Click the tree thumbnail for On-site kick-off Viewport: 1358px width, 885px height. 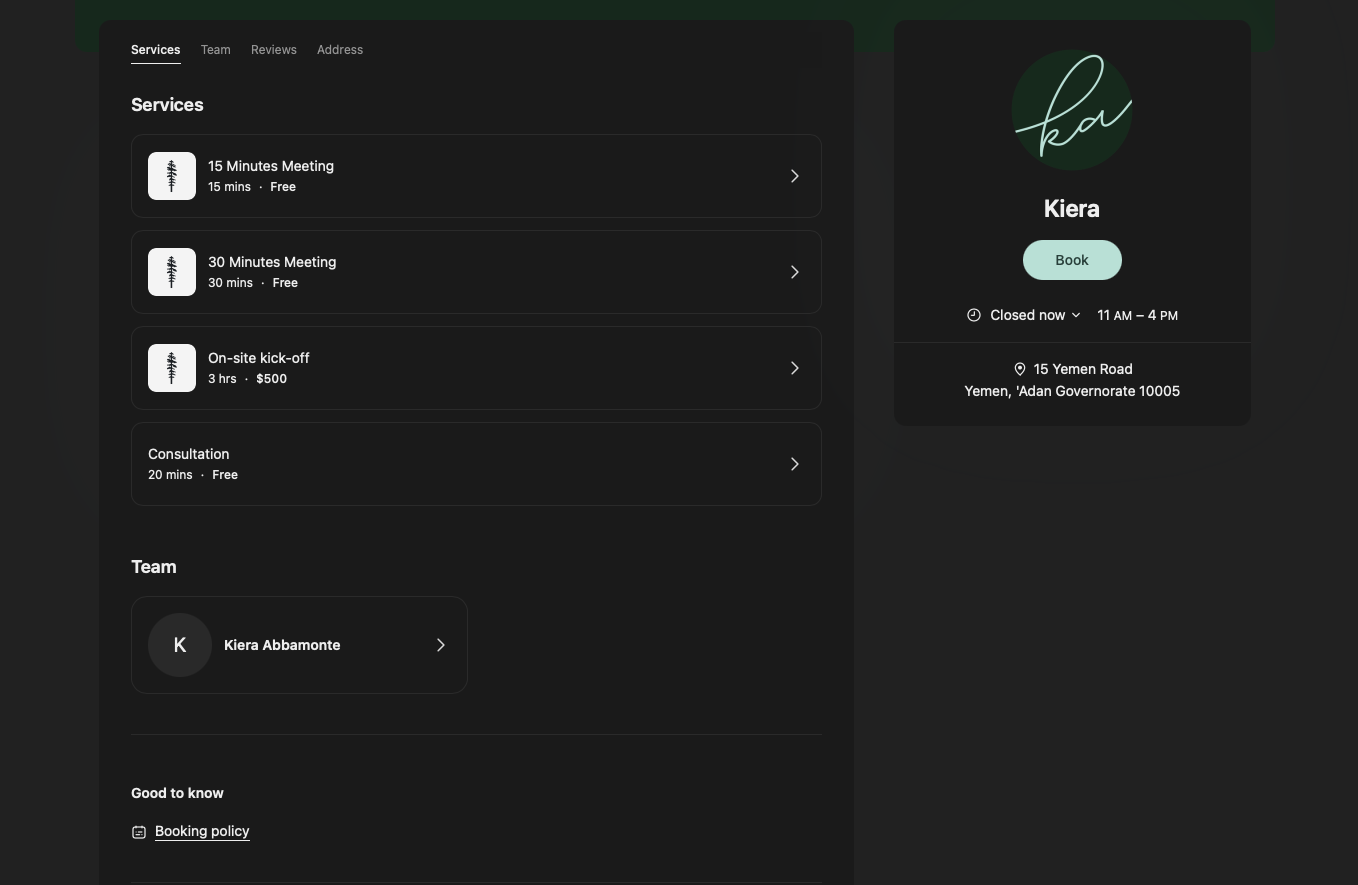171,367
